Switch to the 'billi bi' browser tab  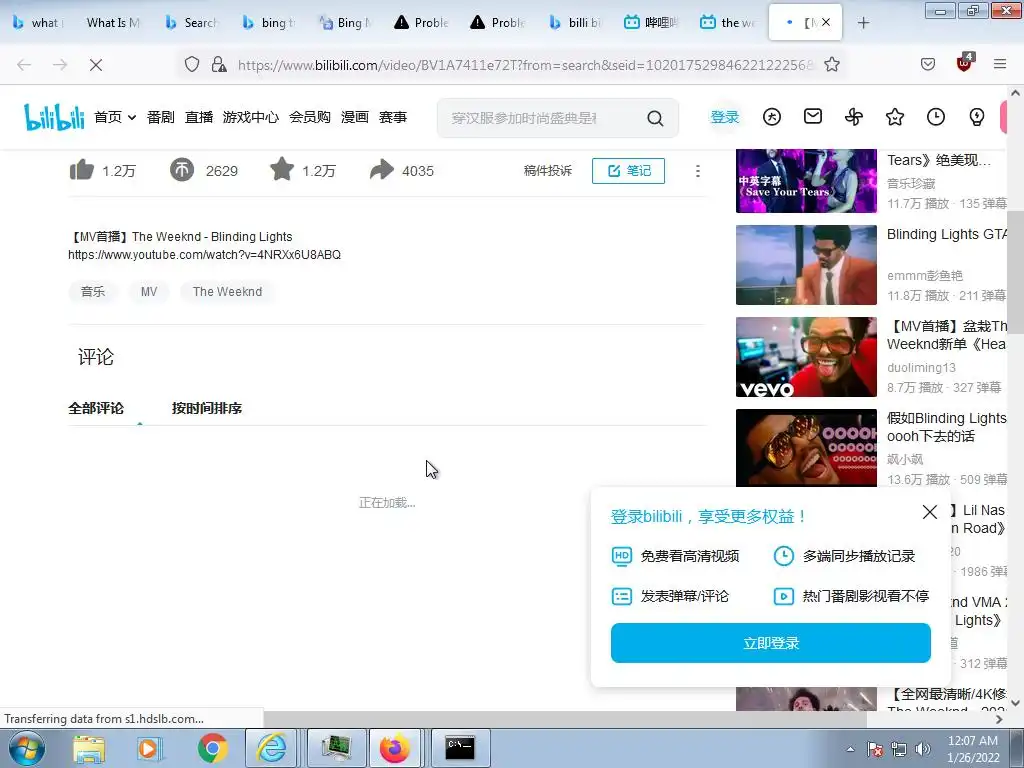click(575, 23)
